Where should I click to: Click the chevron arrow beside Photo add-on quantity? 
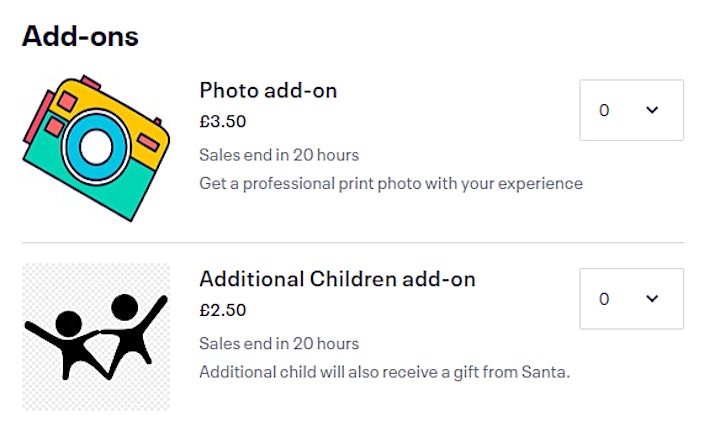(652, 110)
